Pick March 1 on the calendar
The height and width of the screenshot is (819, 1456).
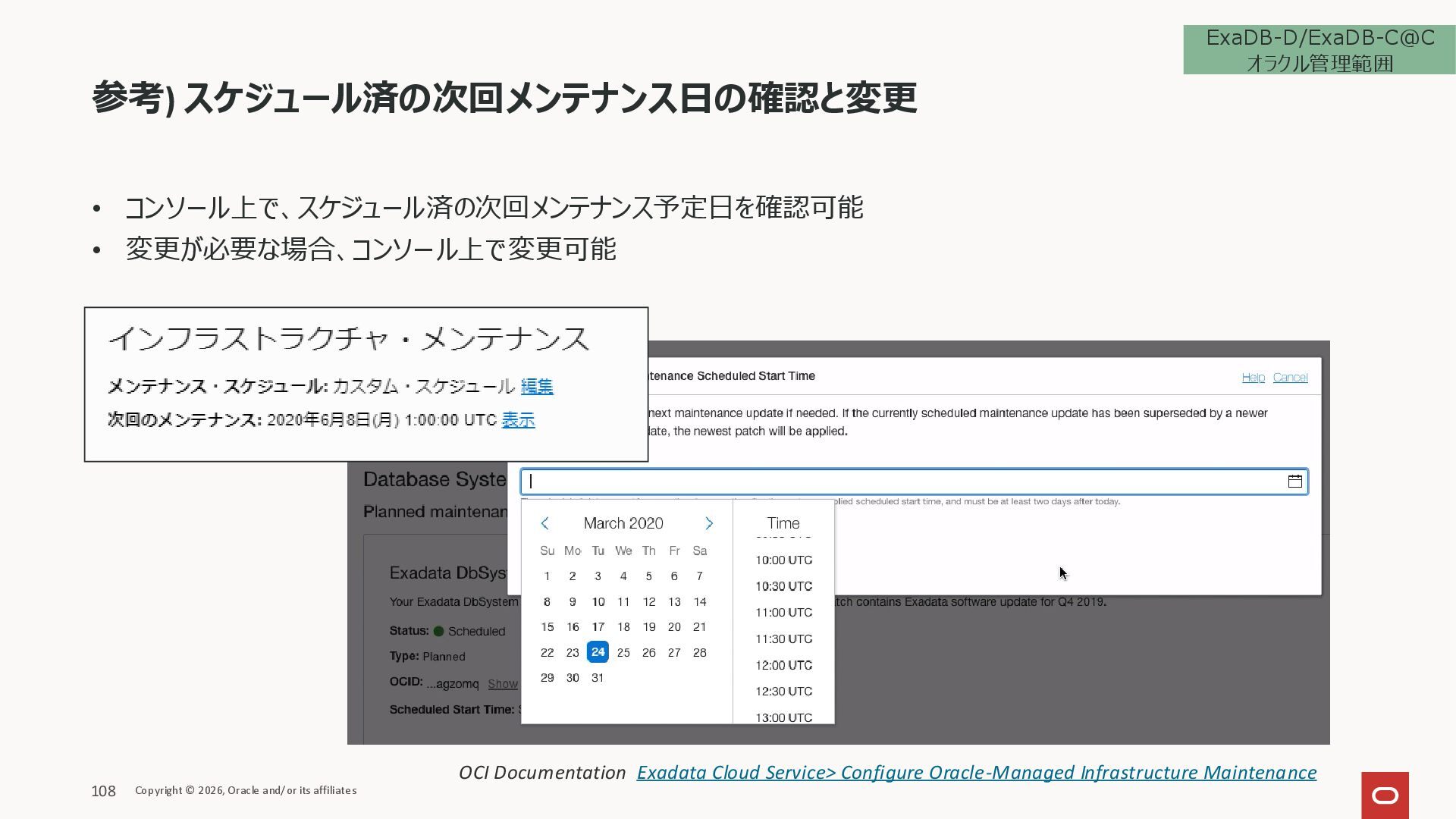(x=547, y=576)
